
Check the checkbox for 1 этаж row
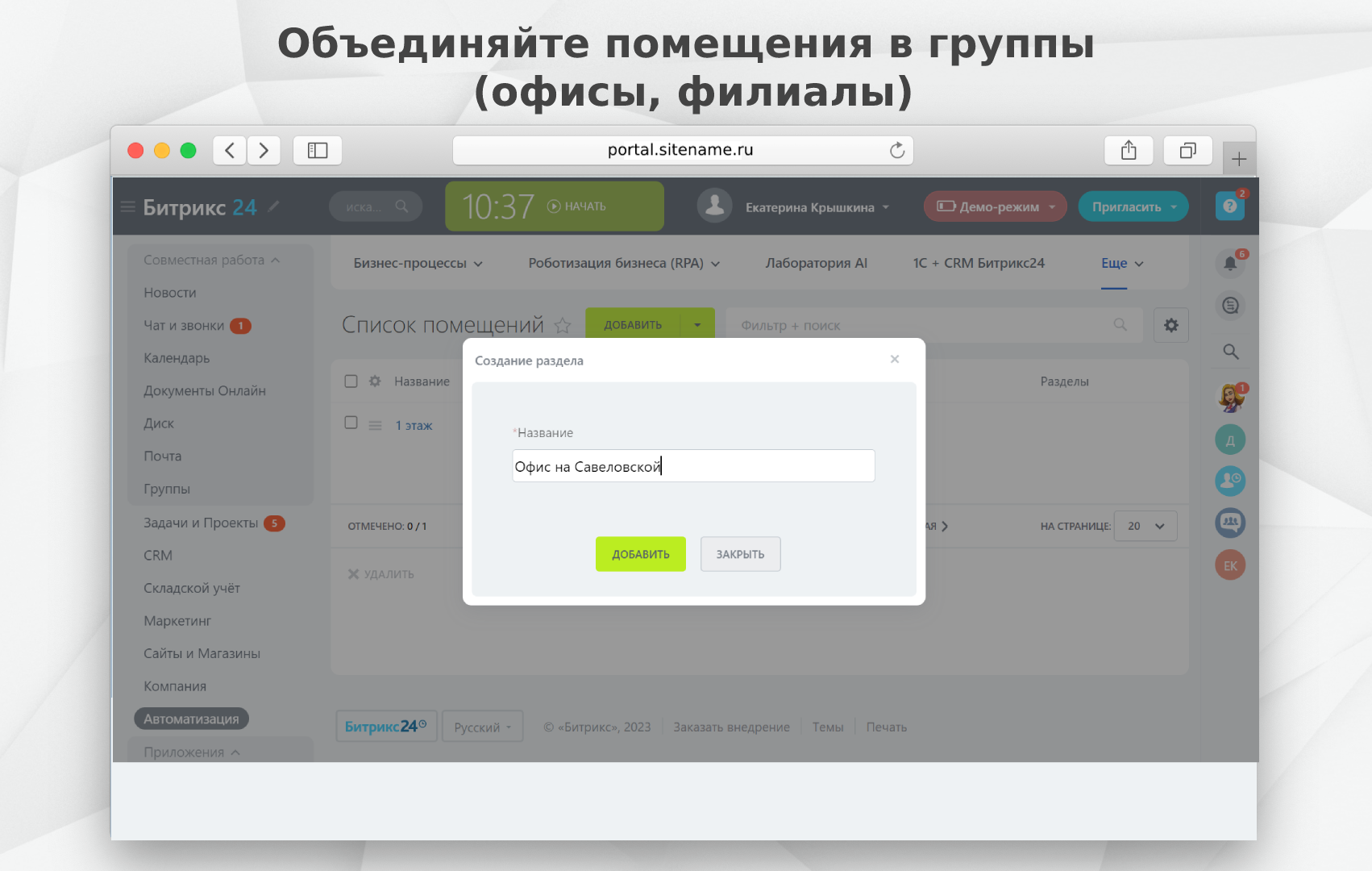351,423
